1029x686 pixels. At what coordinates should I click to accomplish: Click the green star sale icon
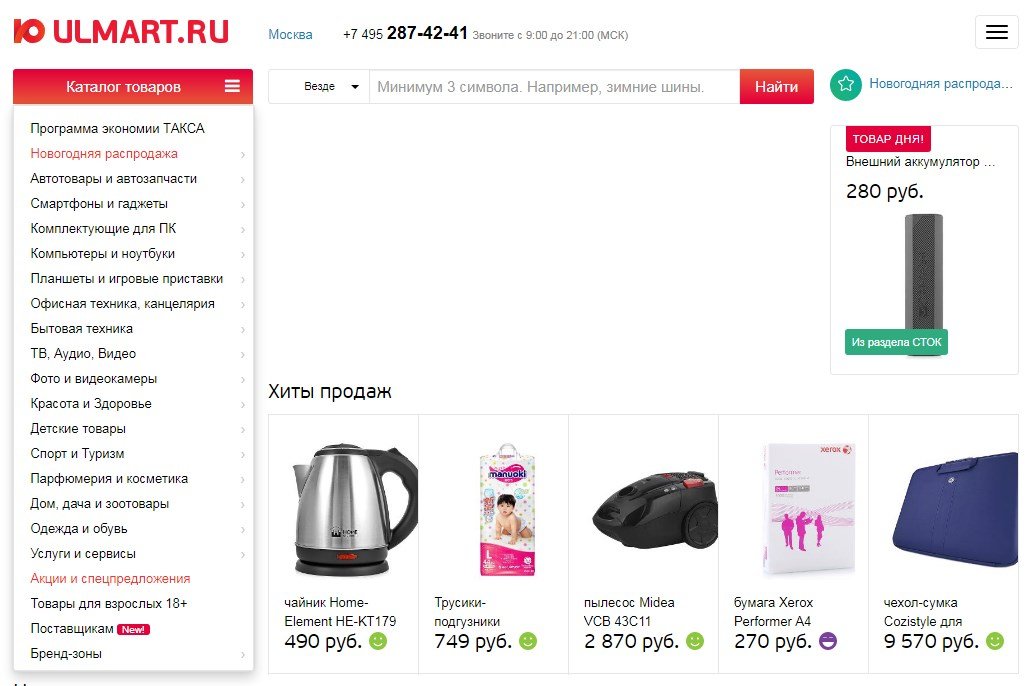coord(845,85)
